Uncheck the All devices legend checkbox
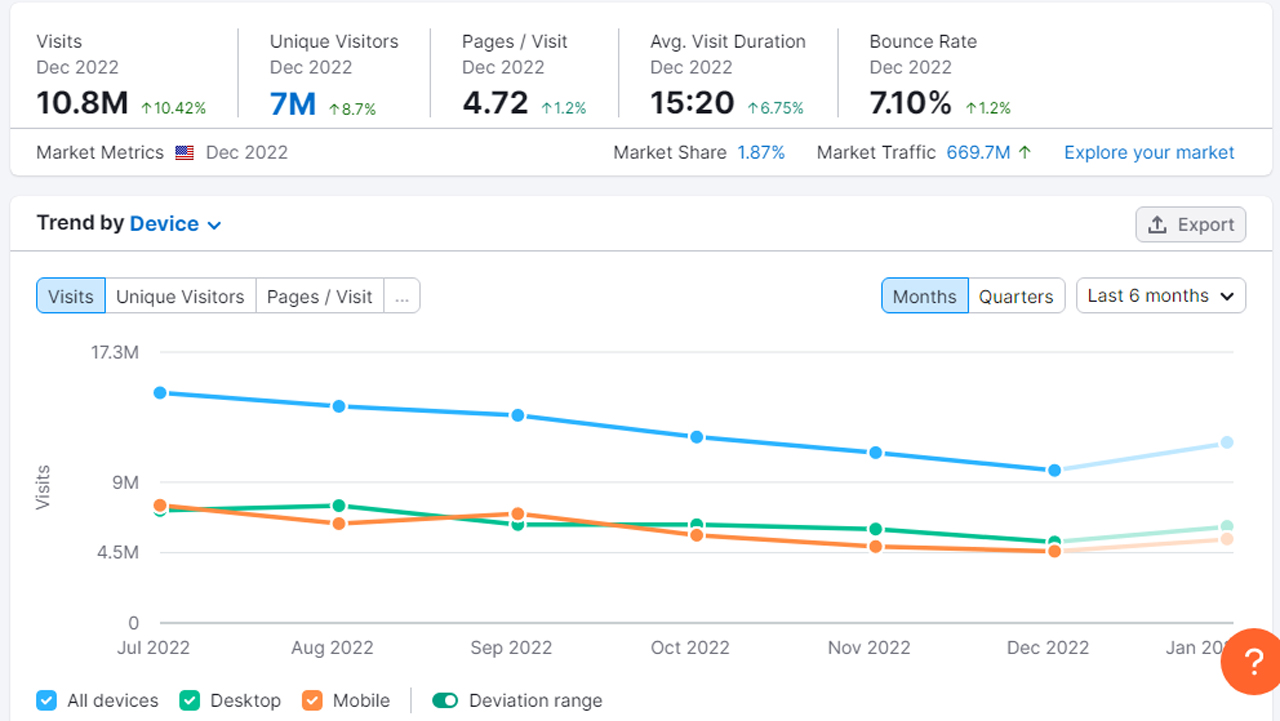Image resolution: width=1280 pixels, height=721 pixels. 46,701
